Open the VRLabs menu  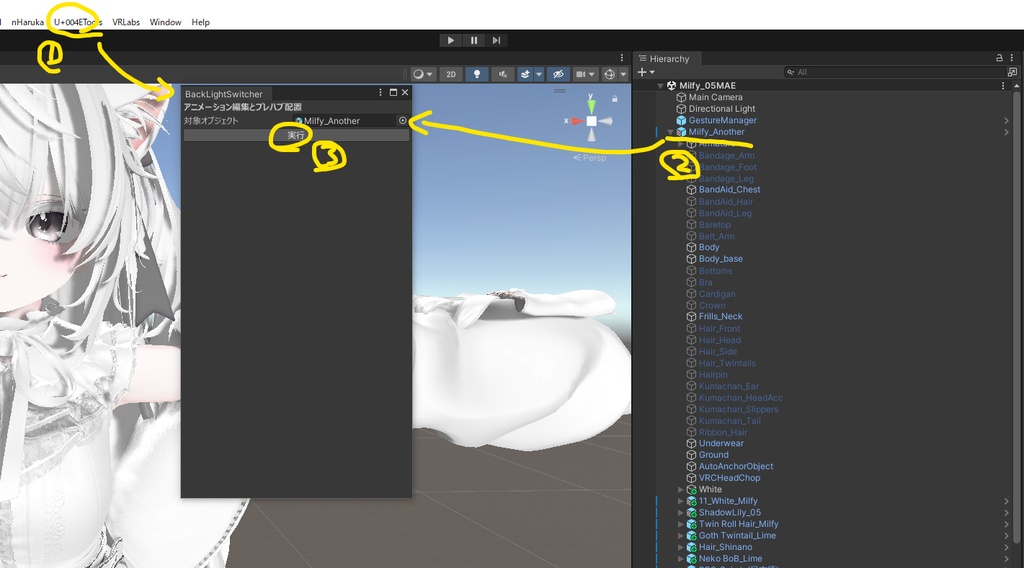(126, 22)
